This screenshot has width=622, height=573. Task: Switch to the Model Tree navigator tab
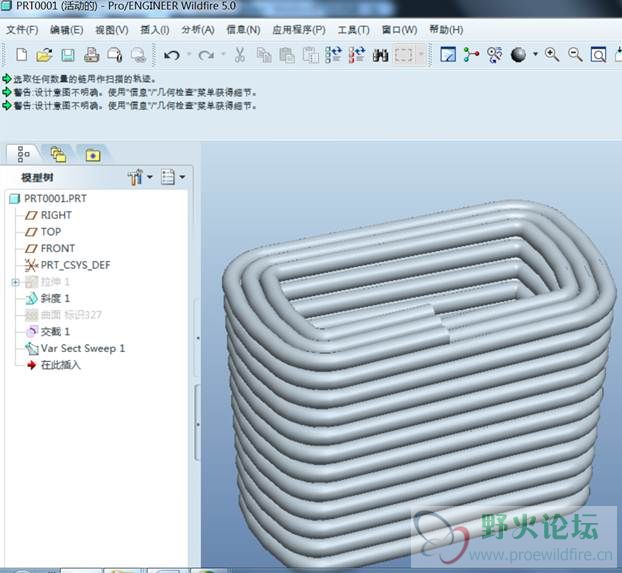coord(23,154)
